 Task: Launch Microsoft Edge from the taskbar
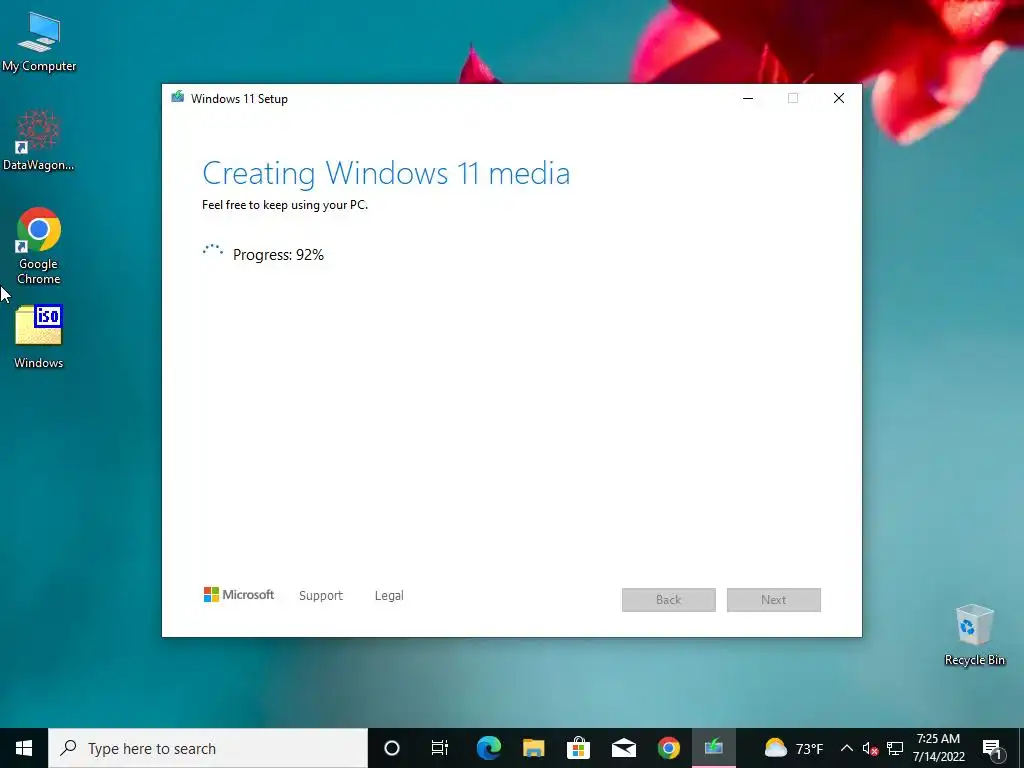488,748
